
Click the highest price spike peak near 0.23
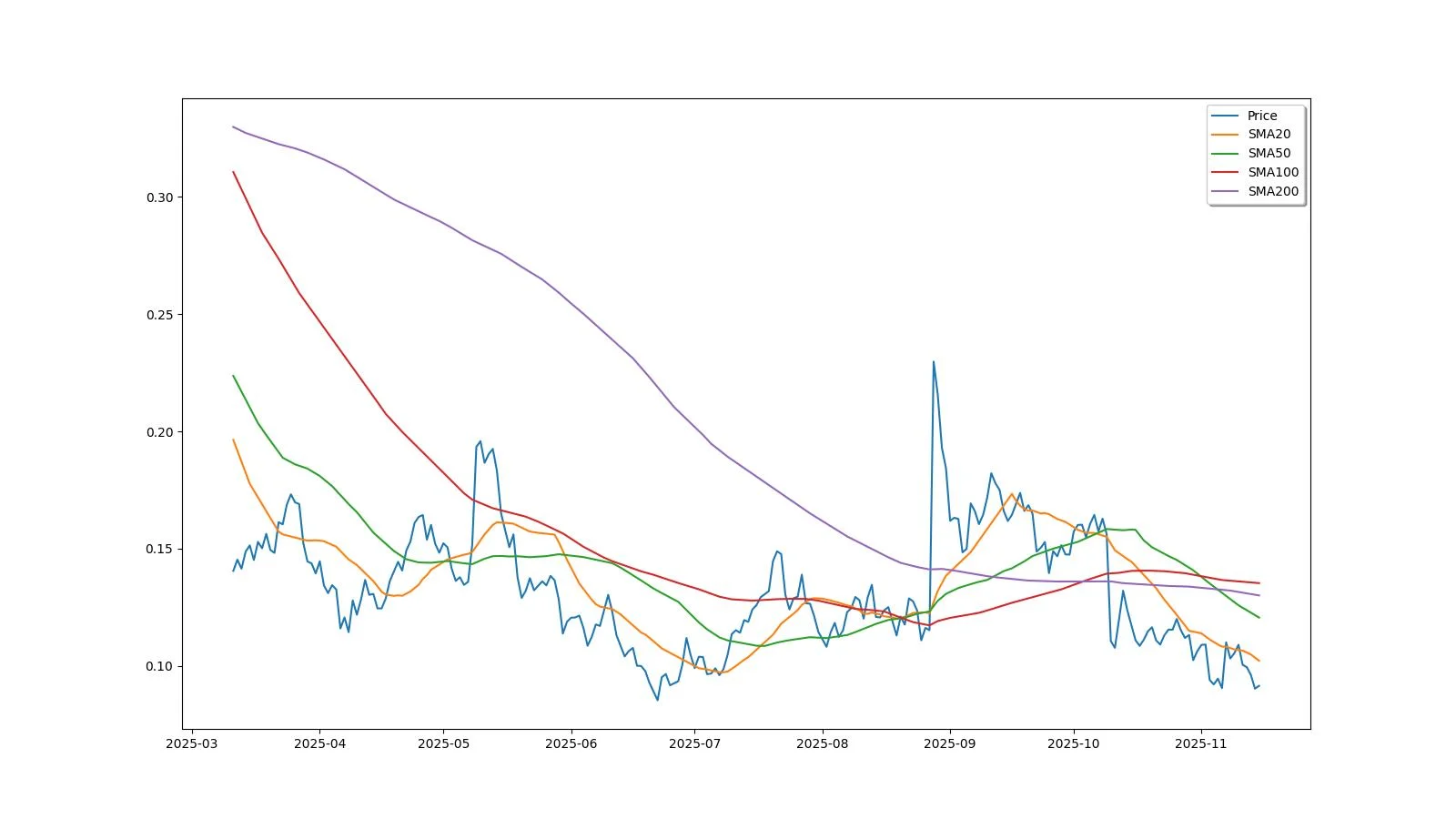coord(933,362)
